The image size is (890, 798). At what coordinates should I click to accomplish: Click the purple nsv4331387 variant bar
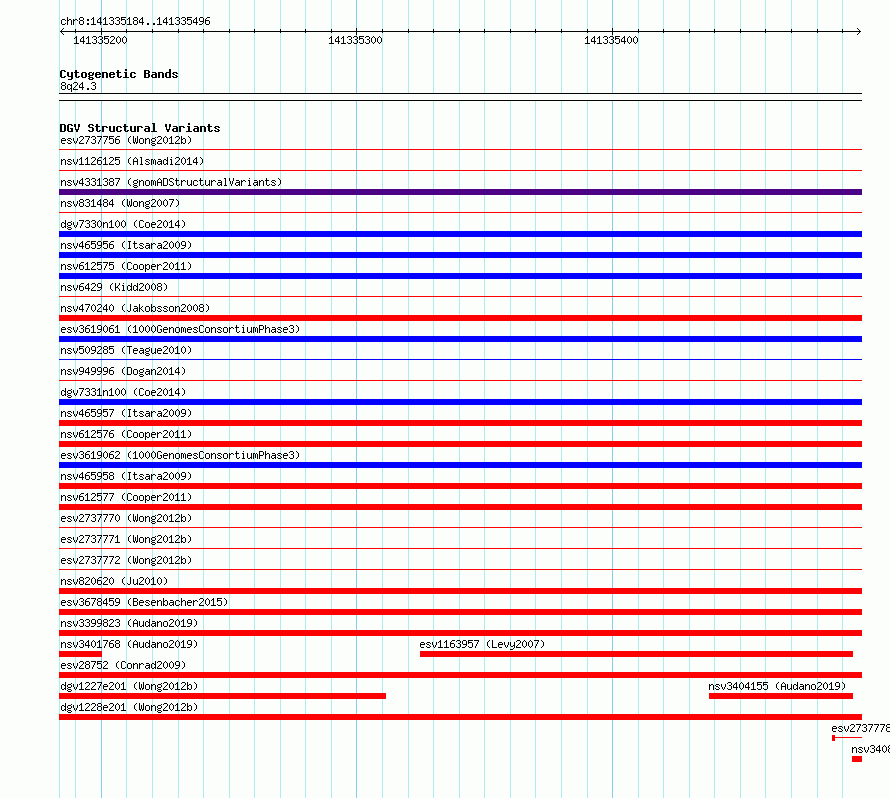(x=460, y=192)
